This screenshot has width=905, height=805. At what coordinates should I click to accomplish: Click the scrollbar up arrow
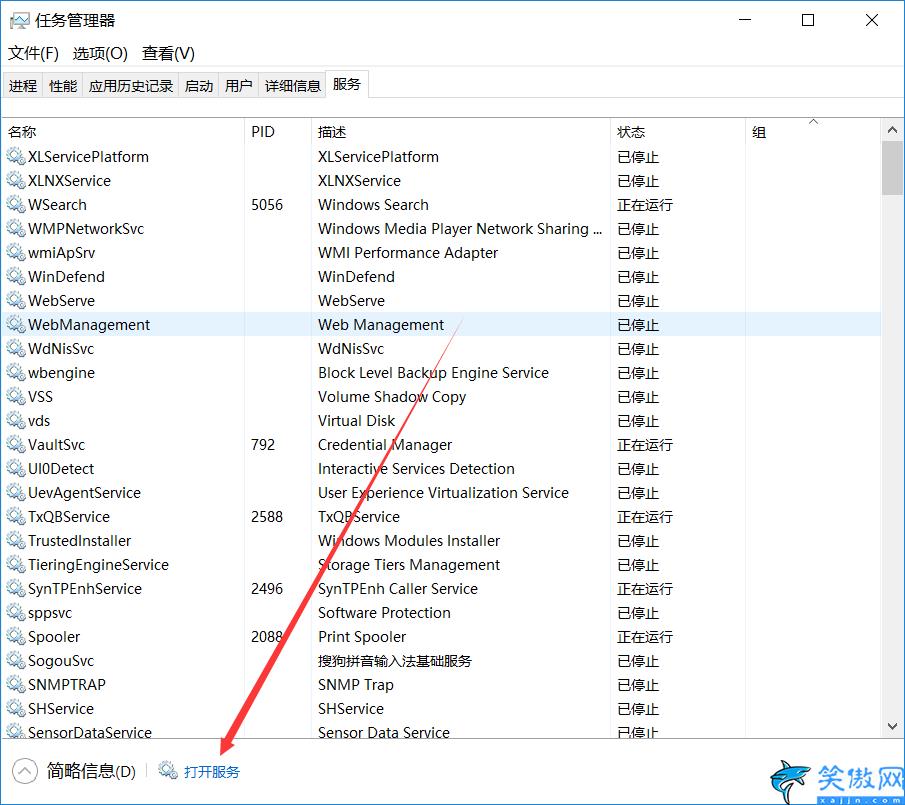(x=892, y=130)
